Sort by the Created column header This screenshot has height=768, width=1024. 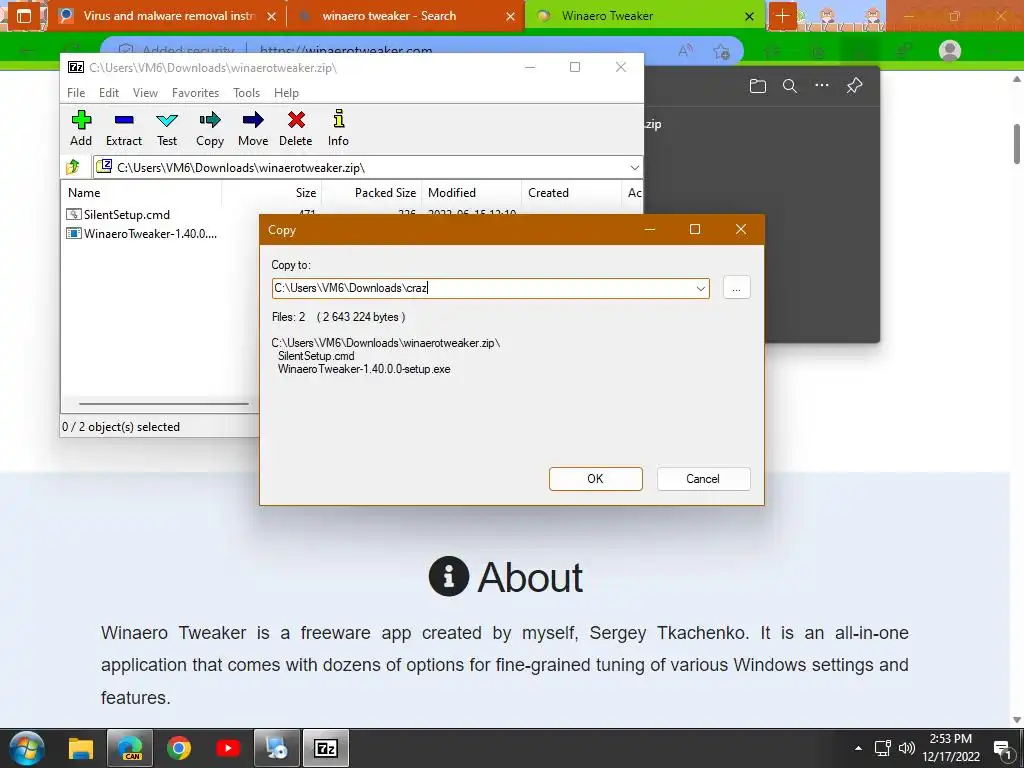(x=572, y=193)
